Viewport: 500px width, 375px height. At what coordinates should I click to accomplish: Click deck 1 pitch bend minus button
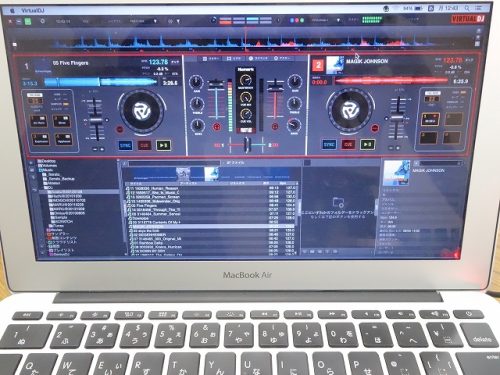coord(94,149)
